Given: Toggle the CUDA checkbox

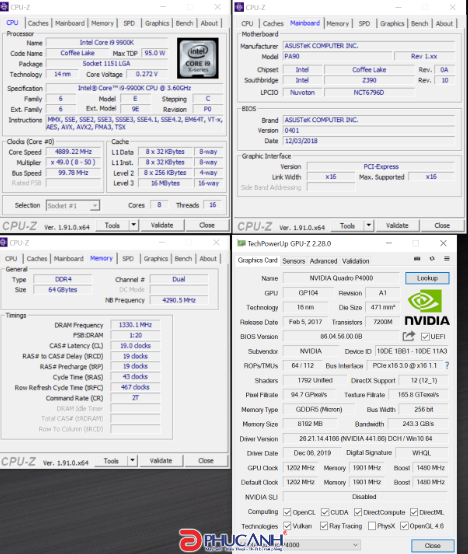Looking at the screenshot, I should click(325, 512).
